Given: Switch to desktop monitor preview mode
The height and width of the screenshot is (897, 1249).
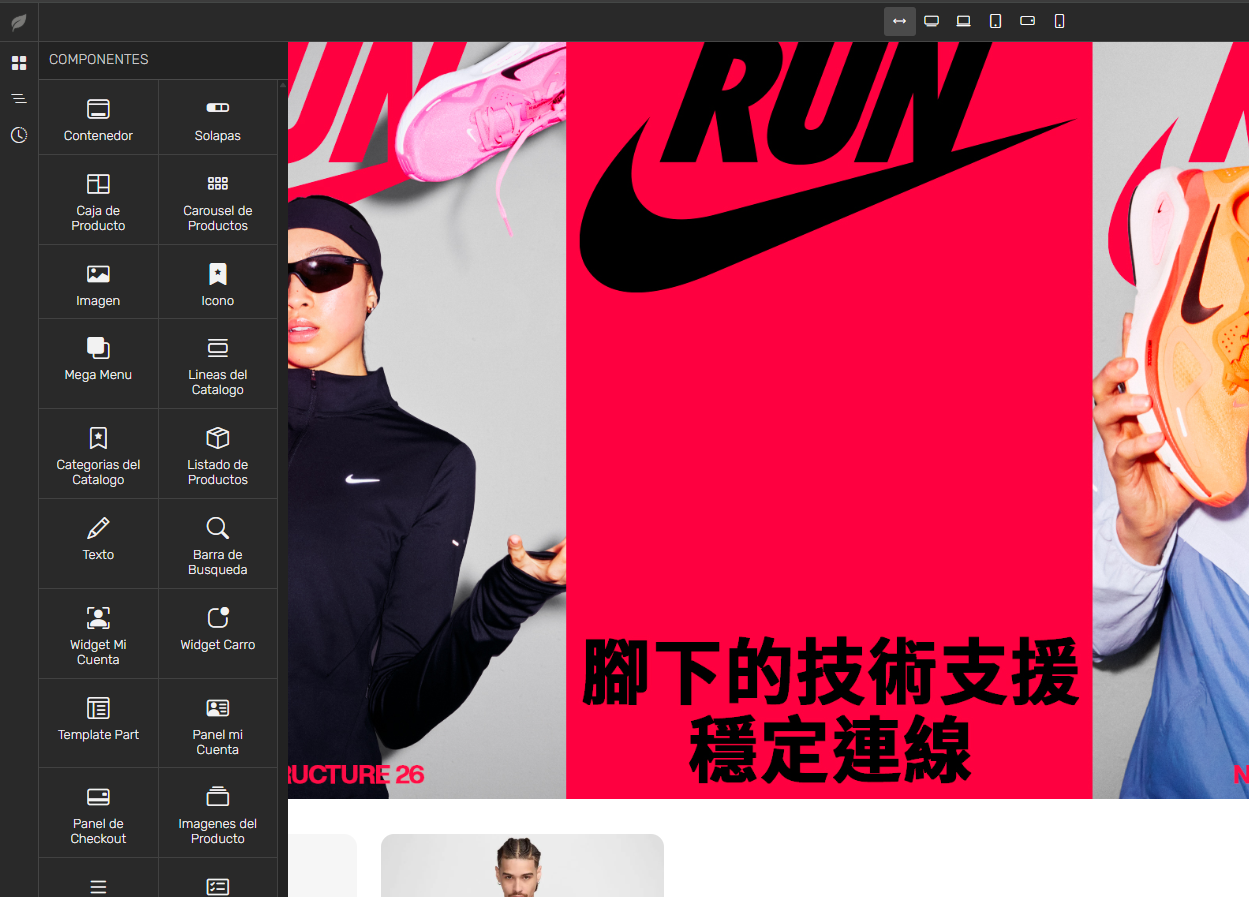Looking at the screenshot, I should 931,20.
